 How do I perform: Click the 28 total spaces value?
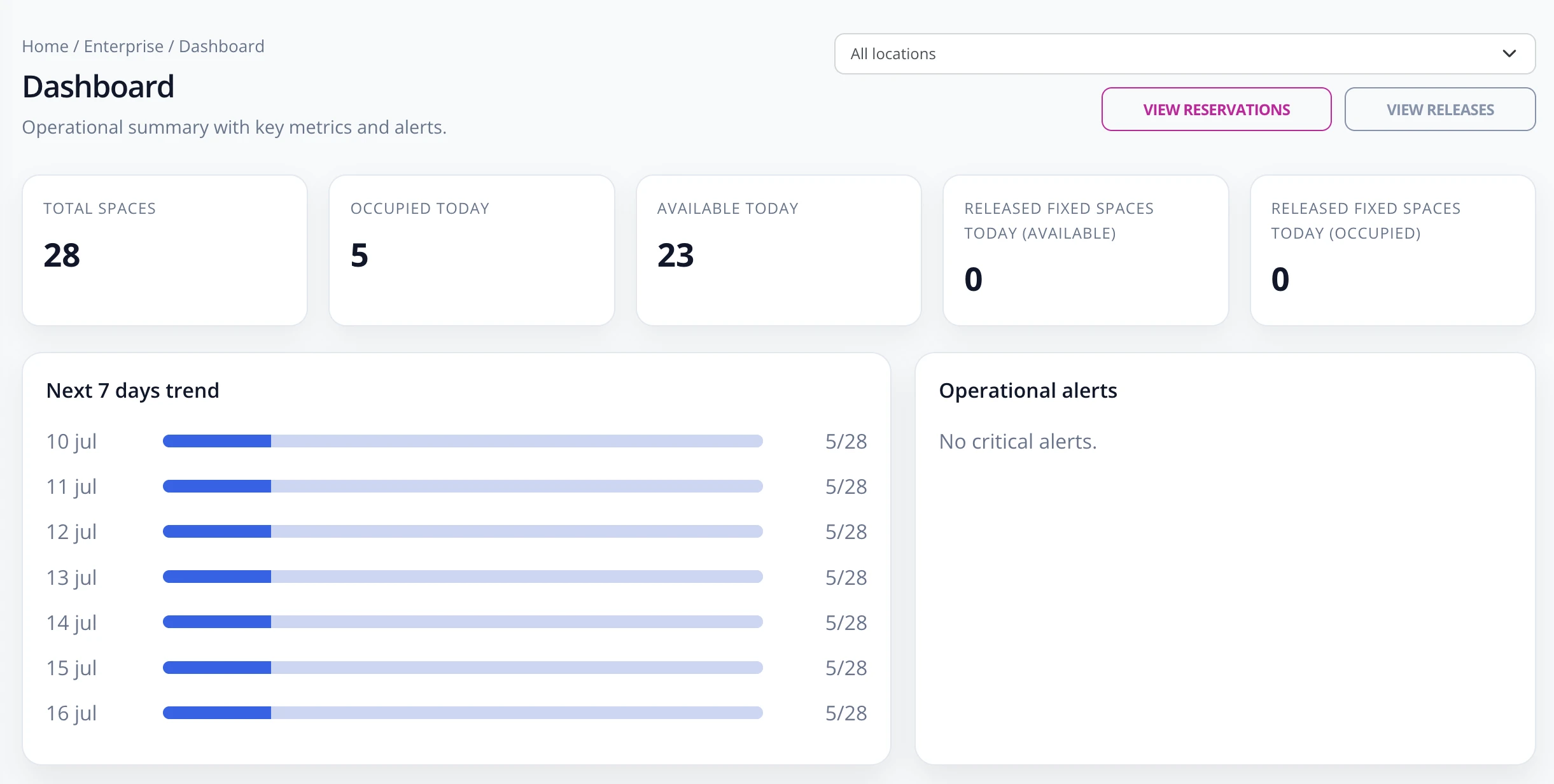(62, 255)
